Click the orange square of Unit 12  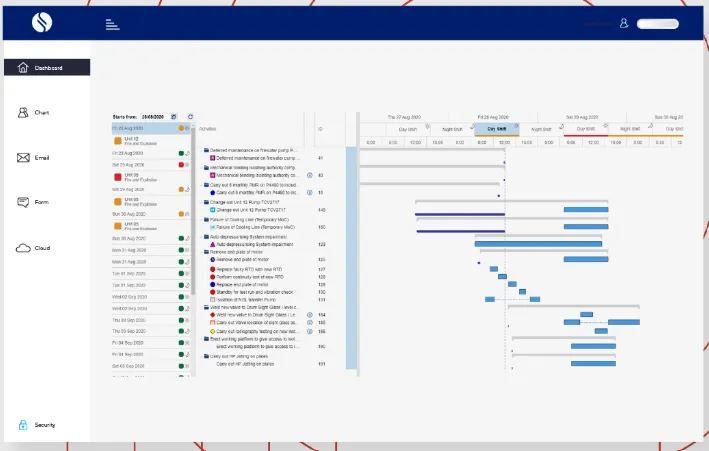point(118,141)
